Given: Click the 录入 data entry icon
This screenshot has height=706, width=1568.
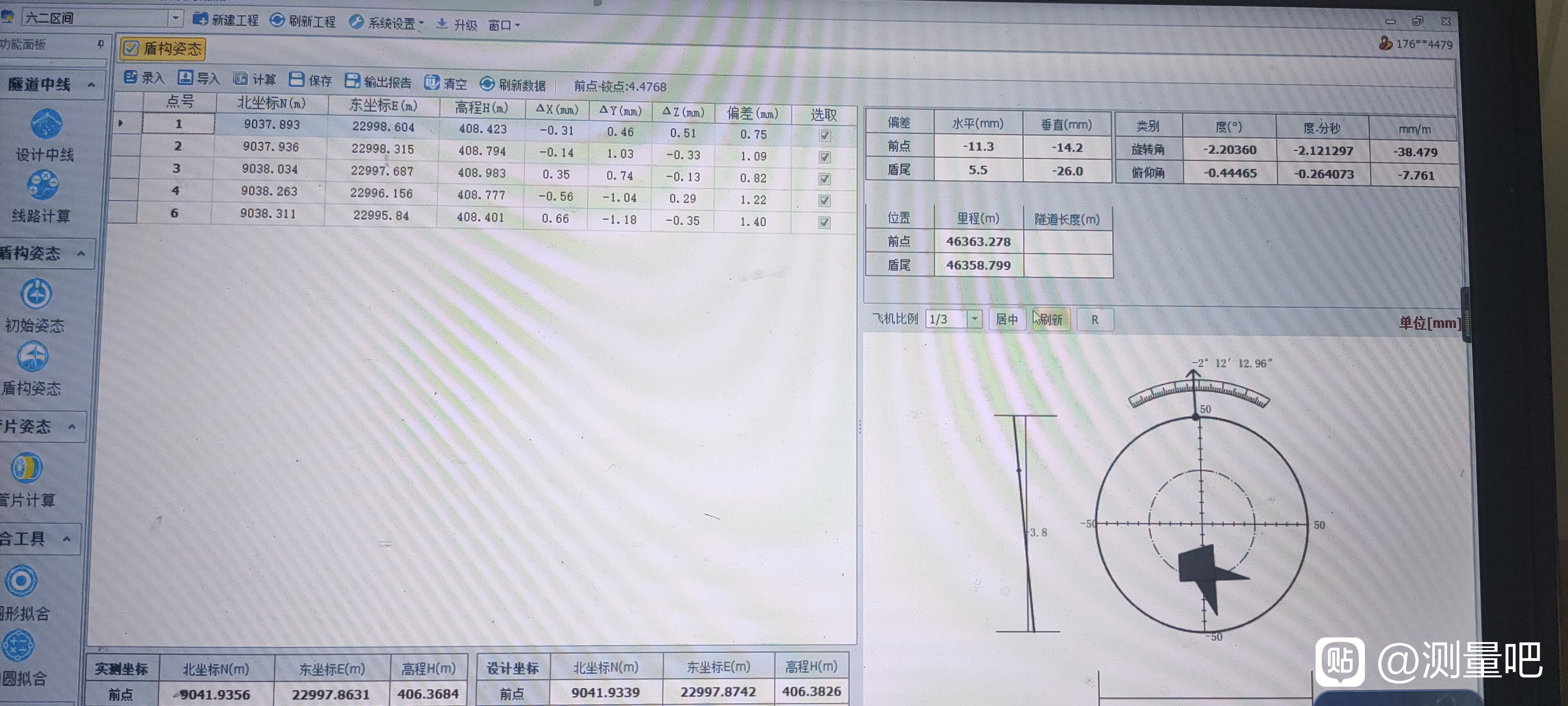Looking at the screenshot, I should click(x=130, y=77).
